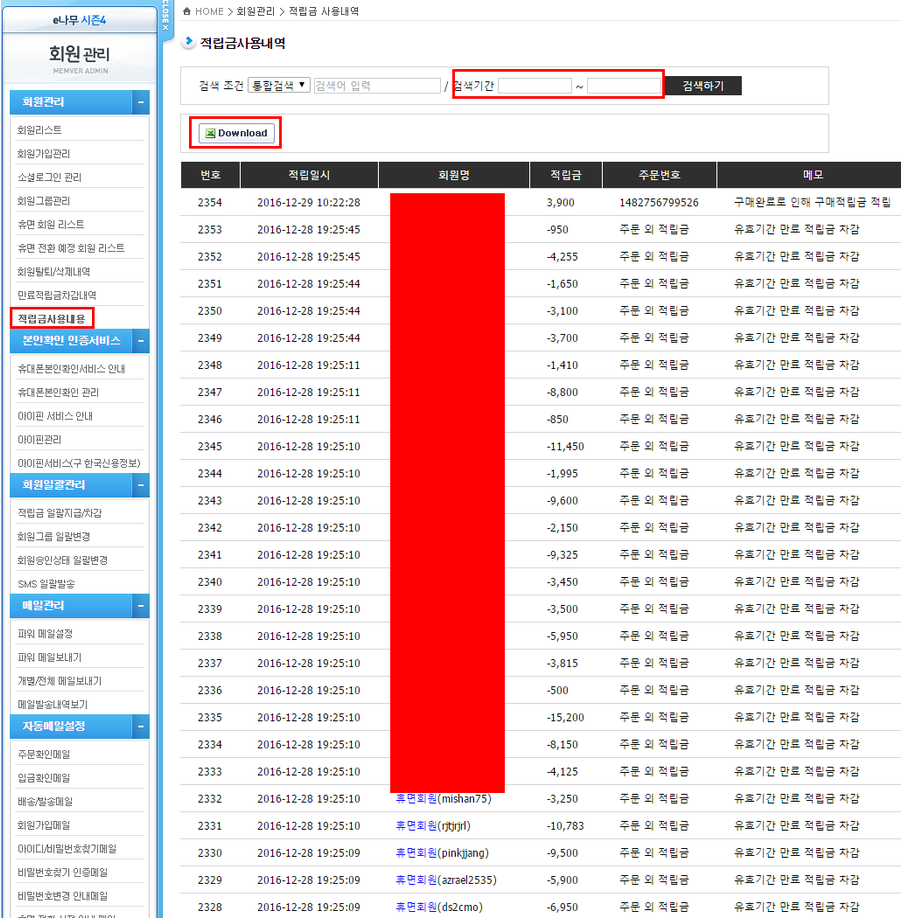This screenshot has width=901, height=919.
Task: Click the home icon in the breadcrumb
Action: click(x=187, y=11)
